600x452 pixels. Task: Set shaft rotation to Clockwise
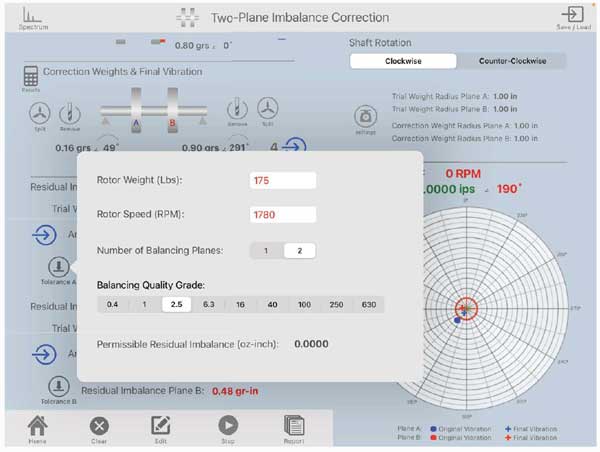tap(403, 61)
